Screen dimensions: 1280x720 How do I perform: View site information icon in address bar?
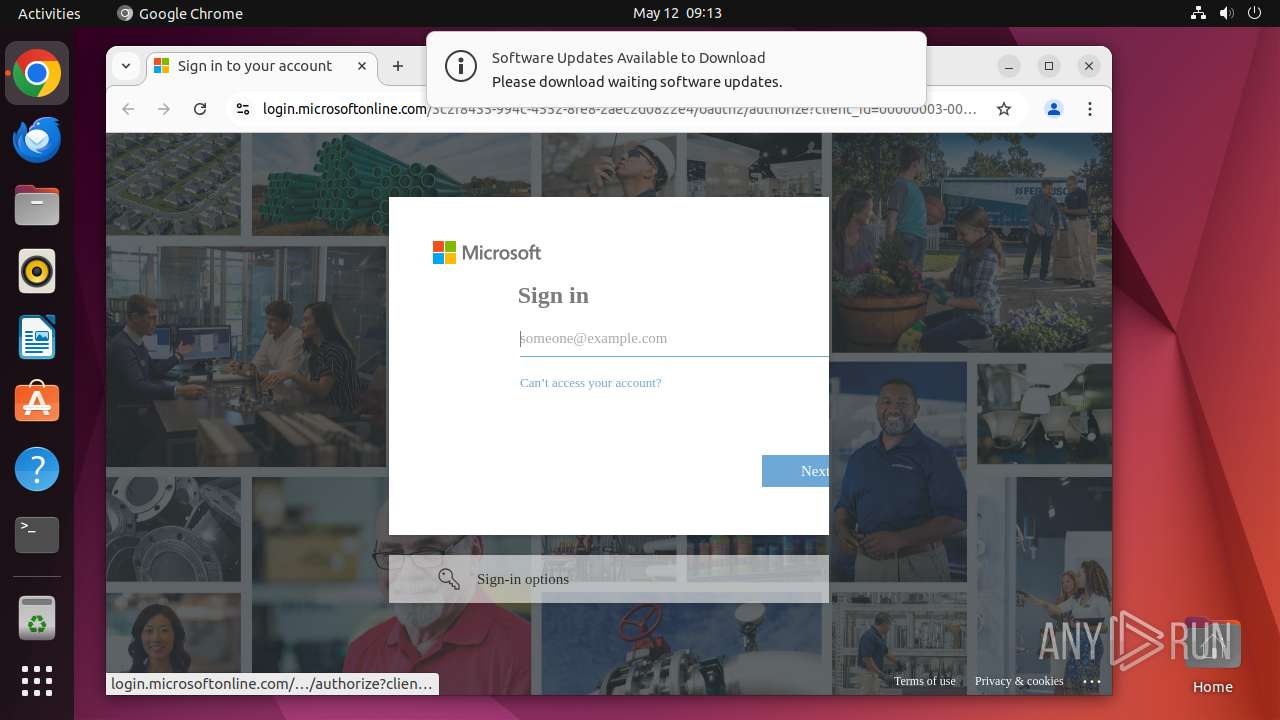click(242, 109)
